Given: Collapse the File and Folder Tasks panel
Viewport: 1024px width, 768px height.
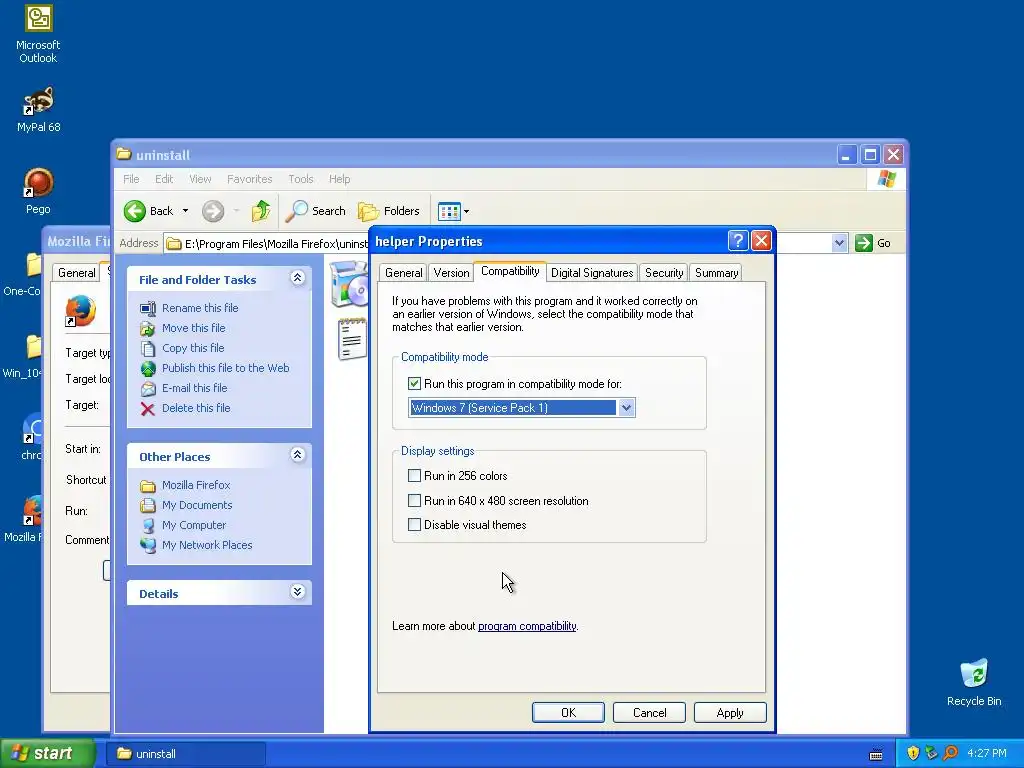Looking at the screenshot, I should coord(297,278).
